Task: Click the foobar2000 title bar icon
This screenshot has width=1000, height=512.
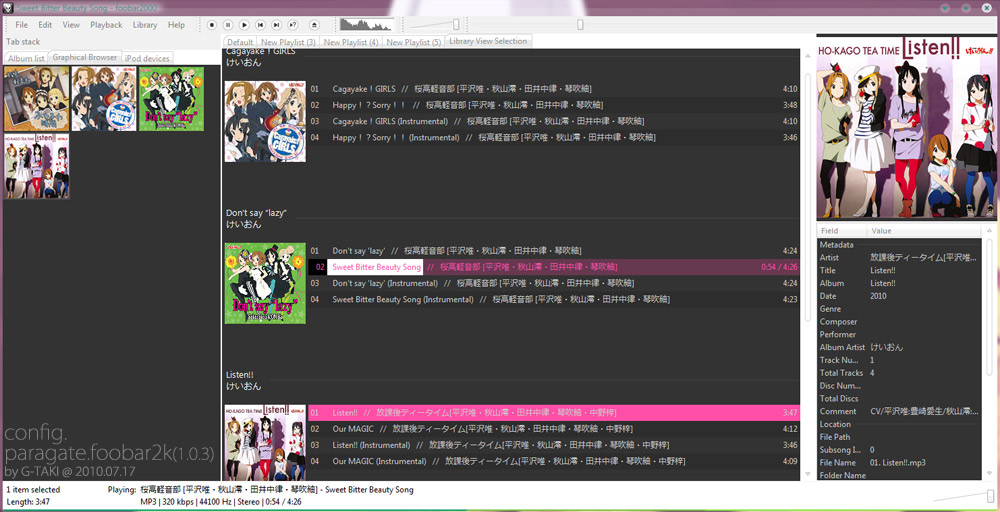Action: pos(8,7)
